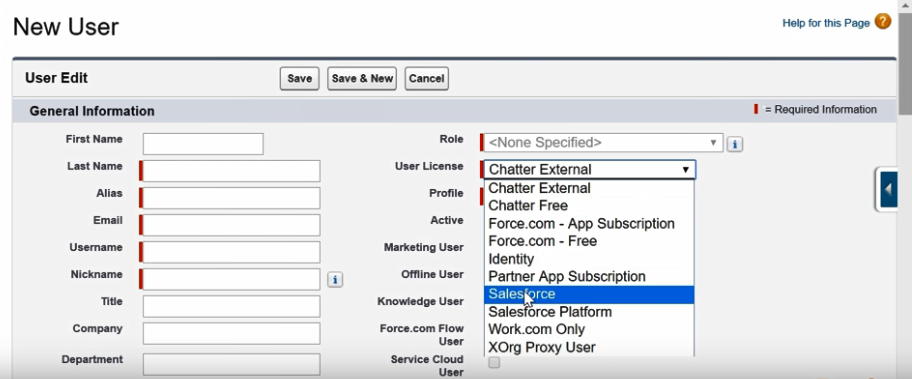Select Partner App Subscription option
Image resolution: width=912 pixels, height=379 pixels.
[589, 277]
